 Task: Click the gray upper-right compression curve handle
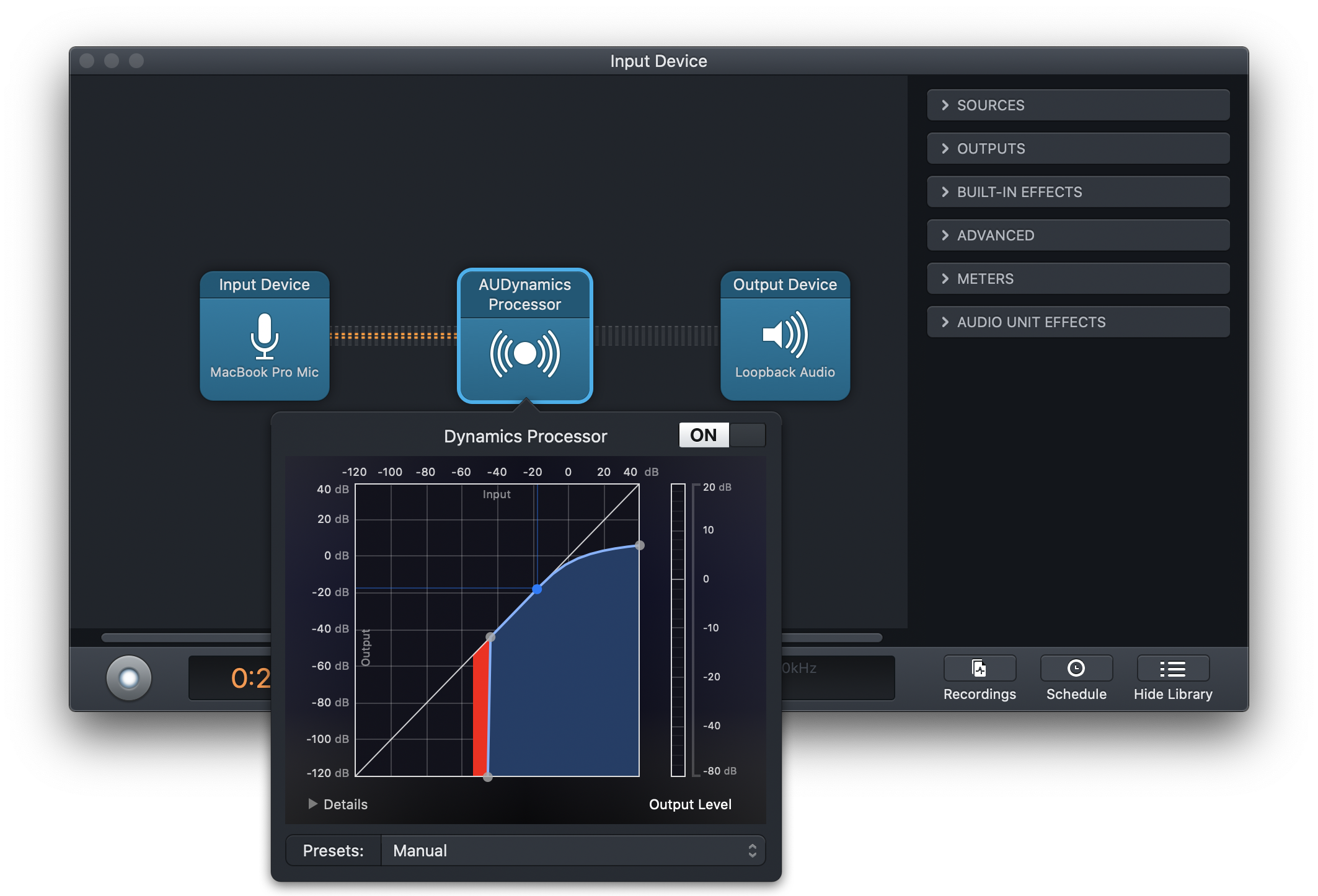(640, 545)
